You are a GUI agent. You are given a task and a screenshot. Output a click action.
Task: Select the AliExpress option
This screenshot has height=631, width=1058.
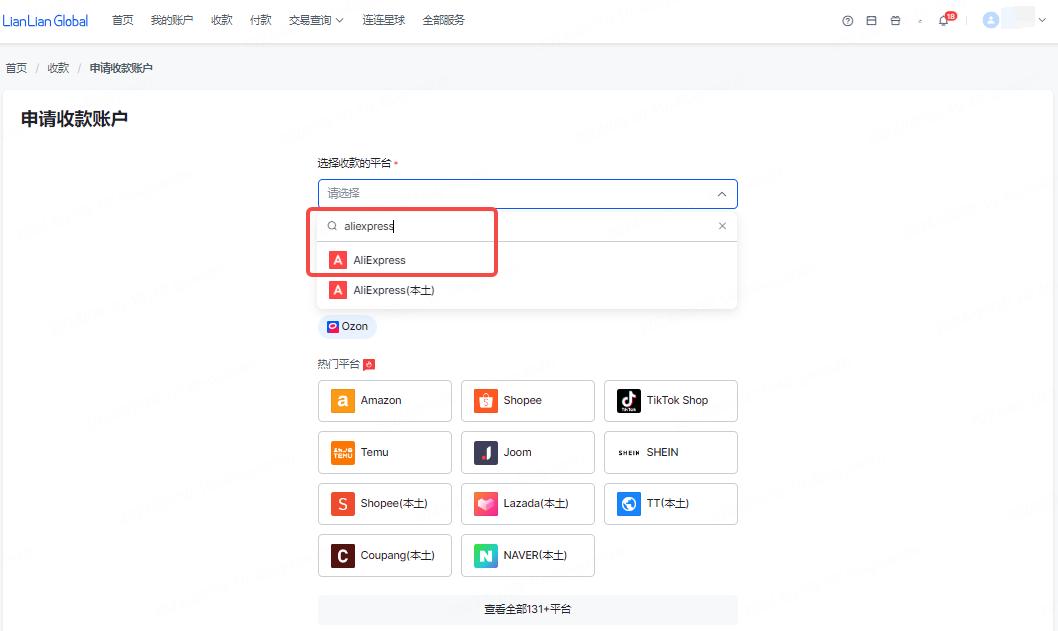(x=527, y=260)
